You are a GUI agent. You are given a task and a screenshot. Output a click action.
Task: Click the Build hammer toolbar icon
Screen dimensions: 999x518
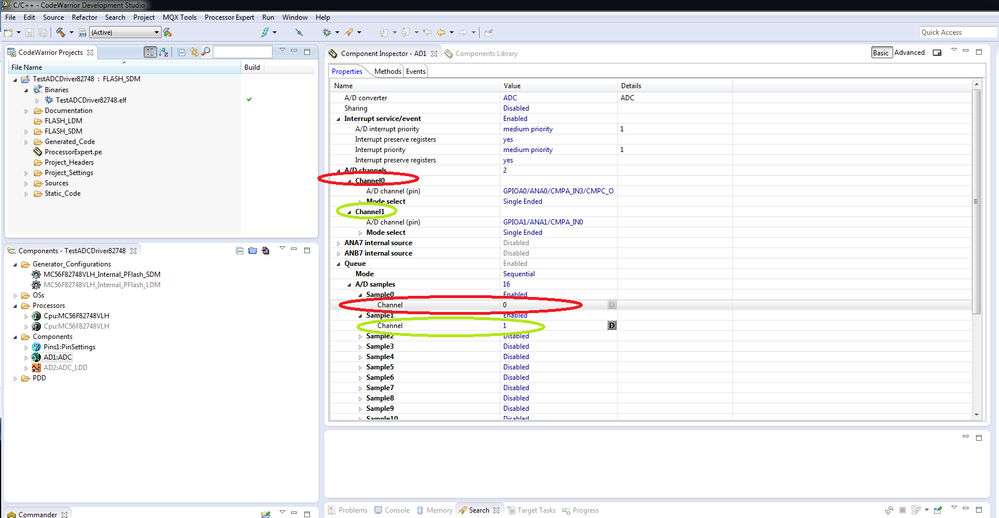(x=61, y=32)
